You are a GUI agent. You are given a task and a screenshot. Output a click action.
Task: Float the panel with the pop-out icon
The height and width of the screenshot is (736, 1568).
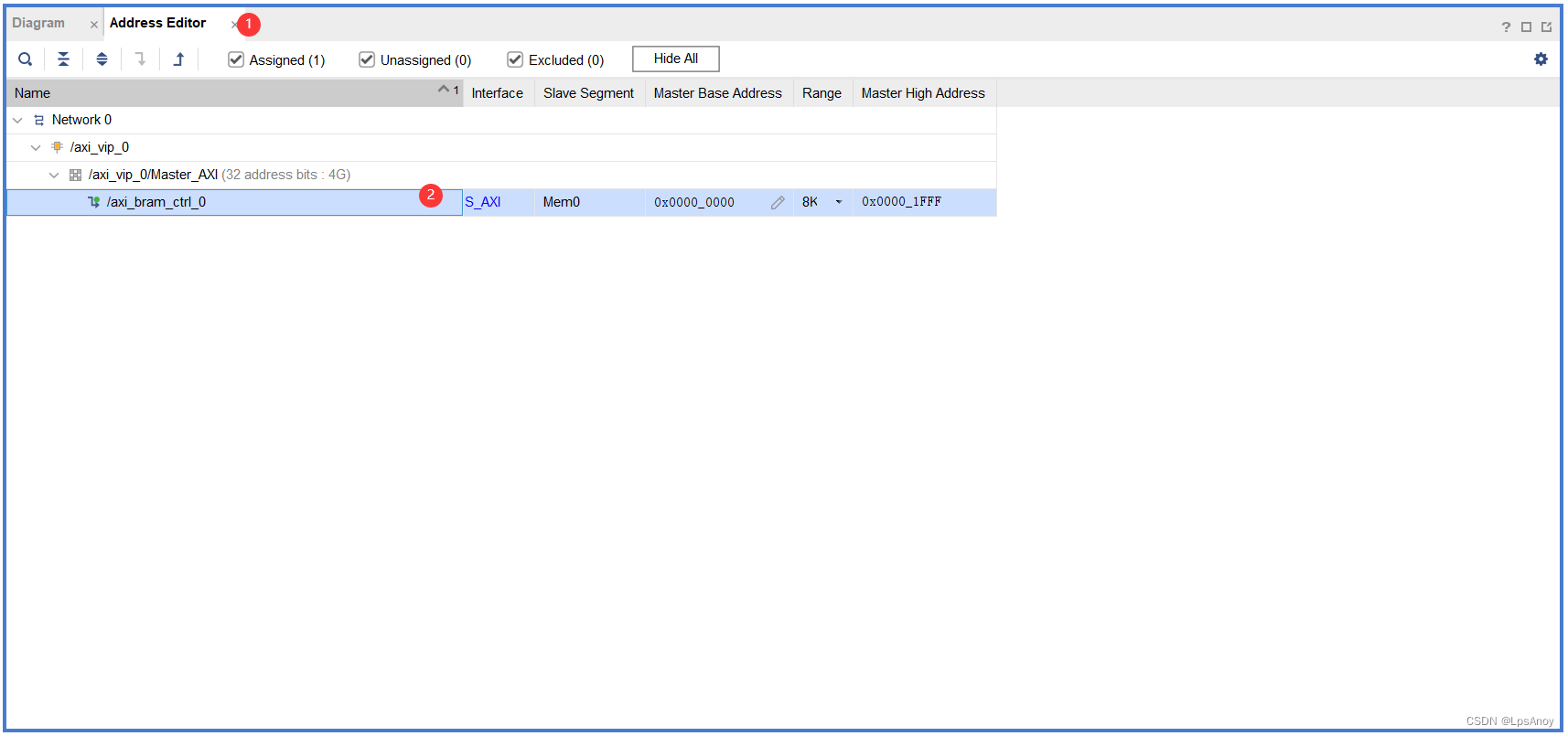pos(1546,27)
